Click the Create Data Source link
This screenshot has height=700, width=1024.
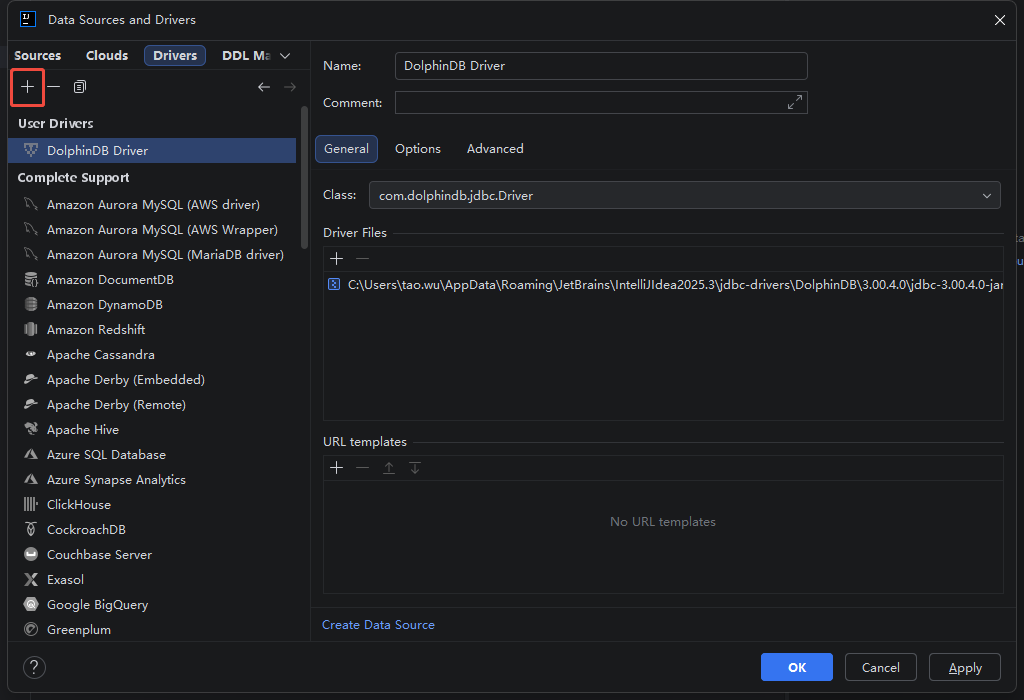[378, 625]
